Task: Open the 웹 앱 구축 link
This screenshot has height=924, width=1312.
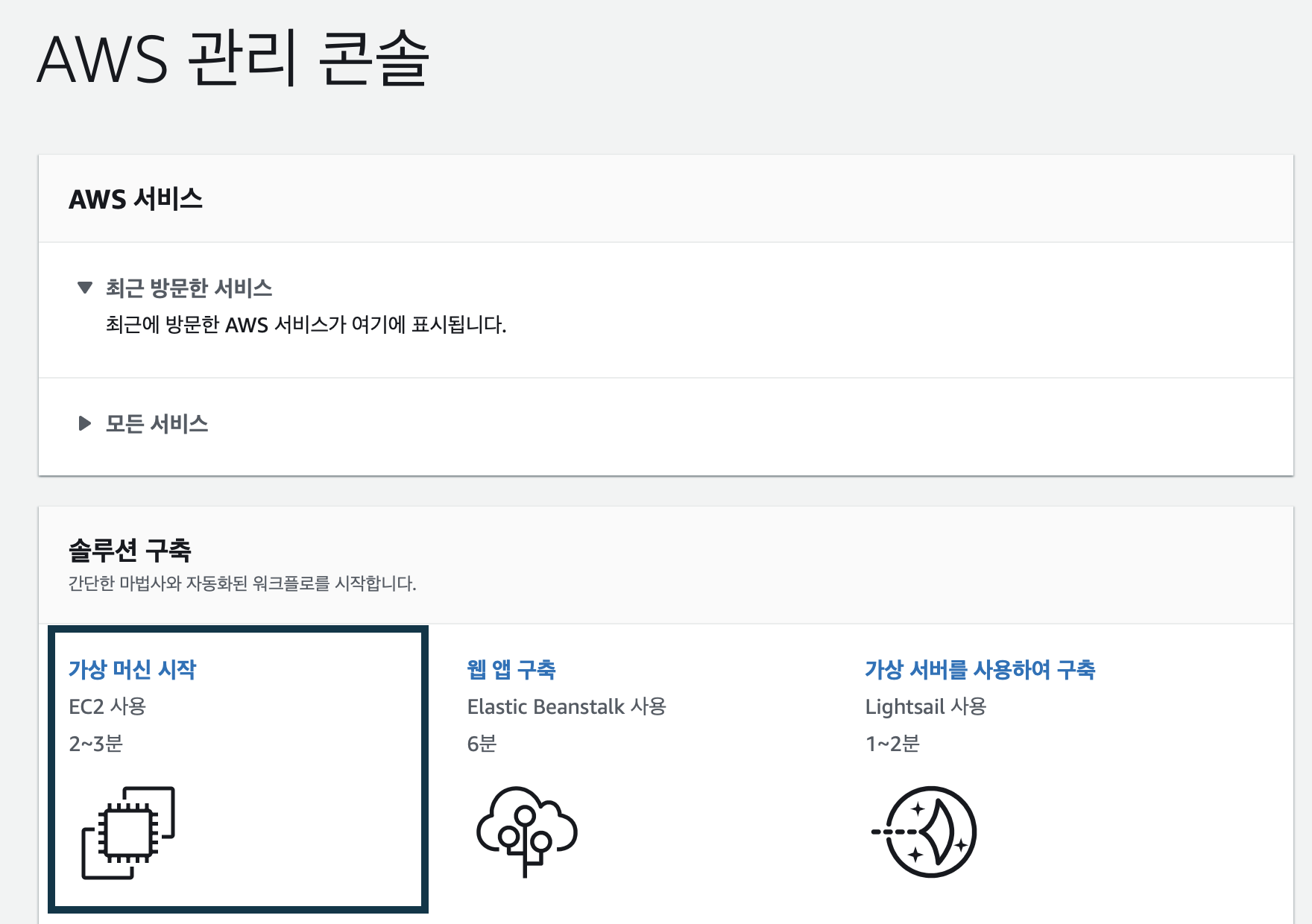Action: 513,670
